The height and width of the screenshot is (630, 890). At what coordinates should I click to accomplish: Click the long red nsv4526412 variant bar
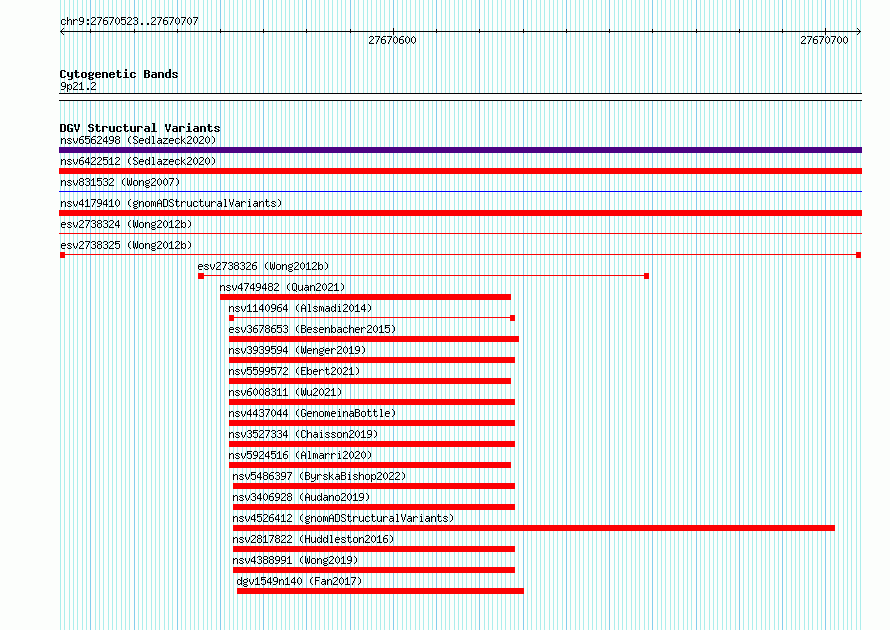tap(534, 528)
